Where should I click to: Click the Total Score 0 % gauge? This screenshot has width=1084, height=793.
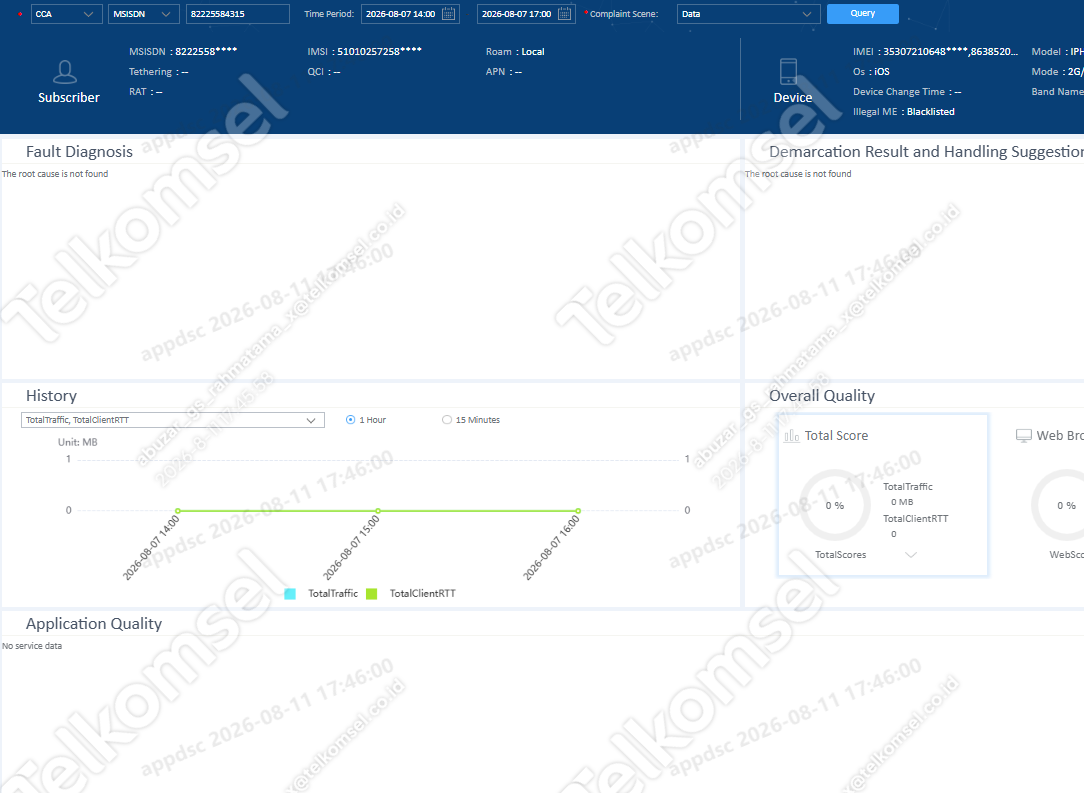tap(835, 505)
